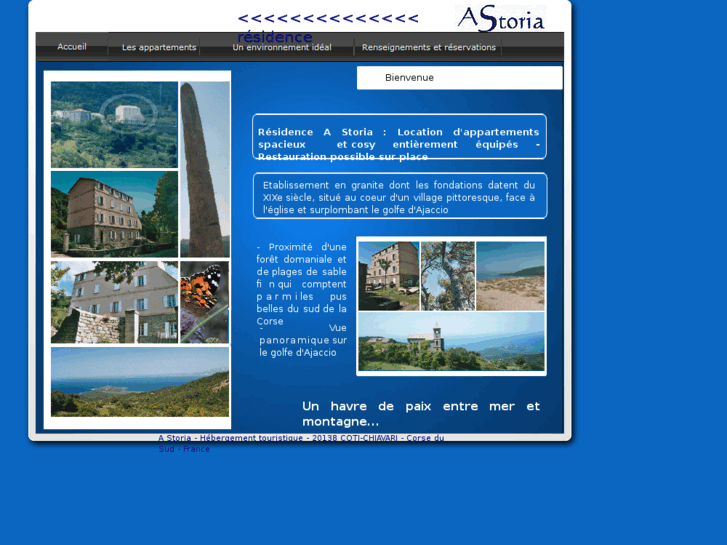Open Les appartements menu item

pyautogui.click(x=159, y=47)
